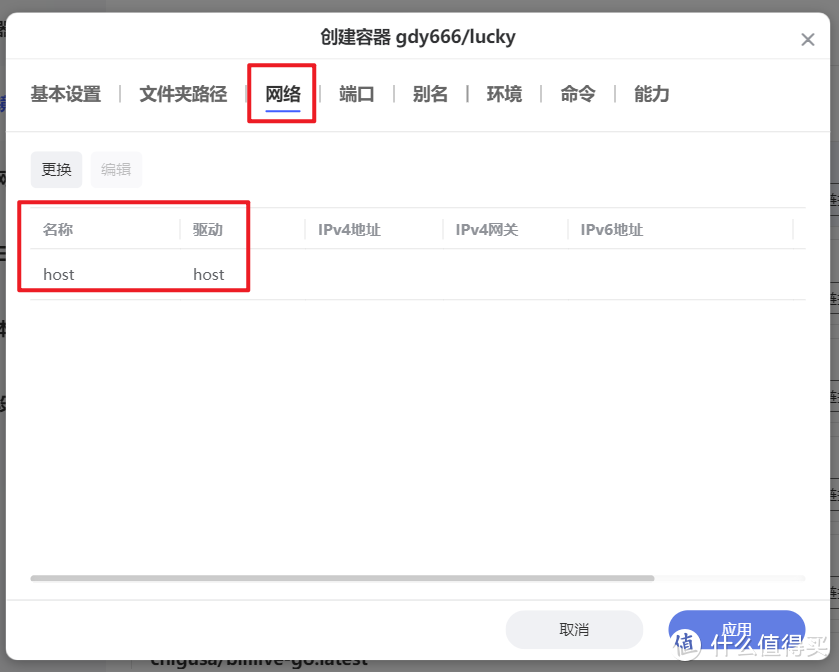
Task: Click the 驱动 column header
Action: 209,229
